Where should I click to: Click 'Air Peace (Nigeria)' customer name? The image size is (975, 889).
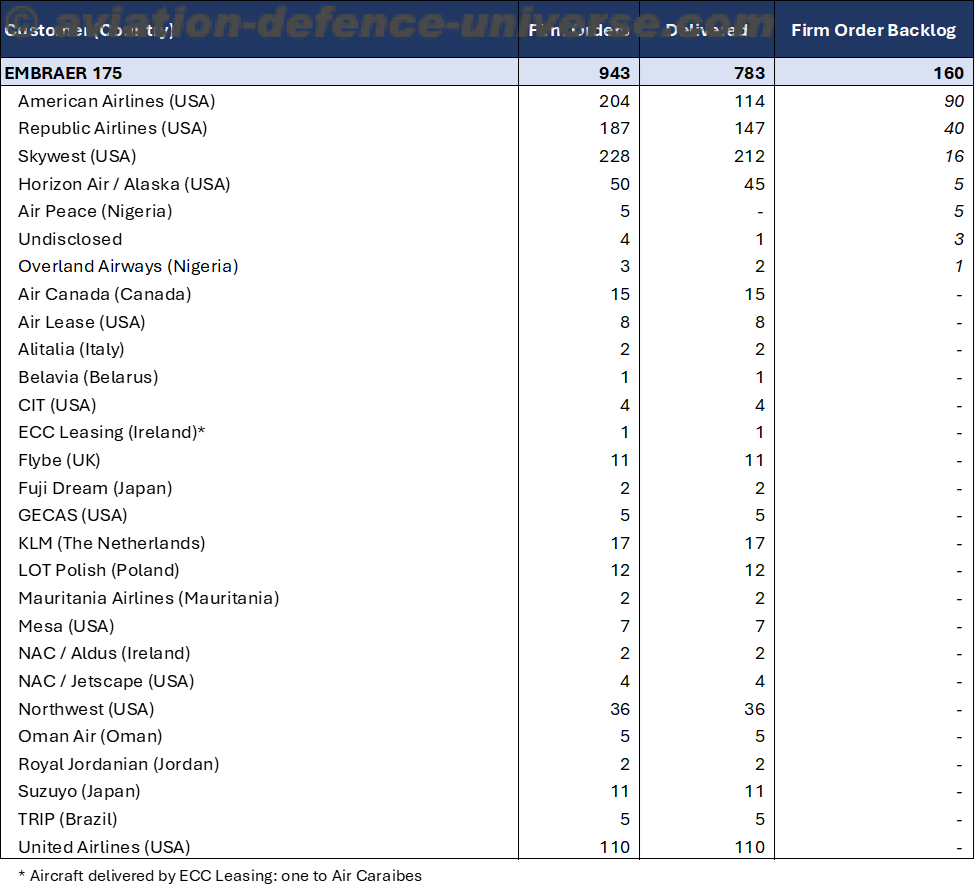pos(95,211)
